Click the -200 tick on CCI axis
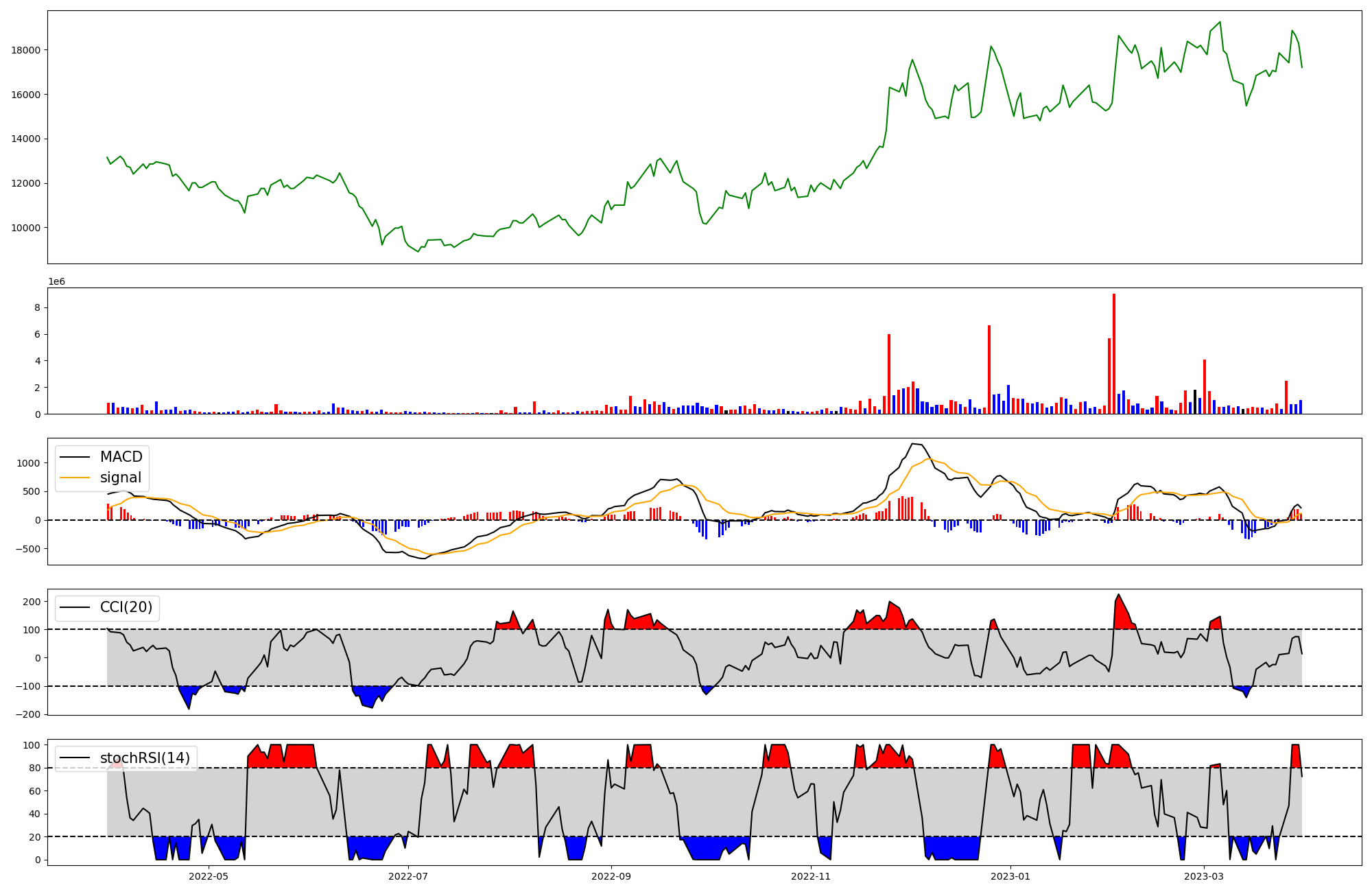 click(x=27, y=714)
